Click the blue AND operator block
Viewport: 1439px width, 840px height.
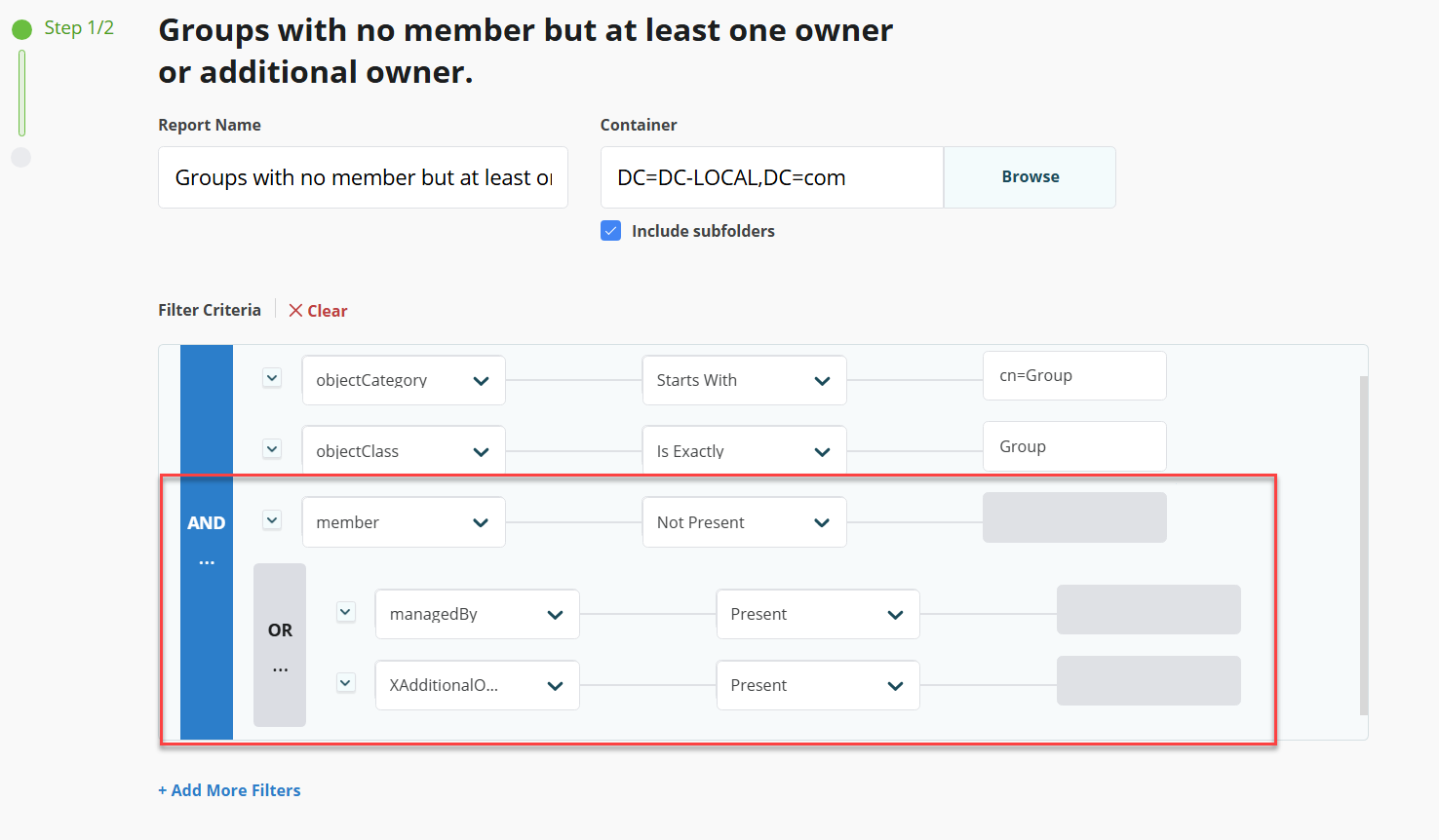[207, 542]
